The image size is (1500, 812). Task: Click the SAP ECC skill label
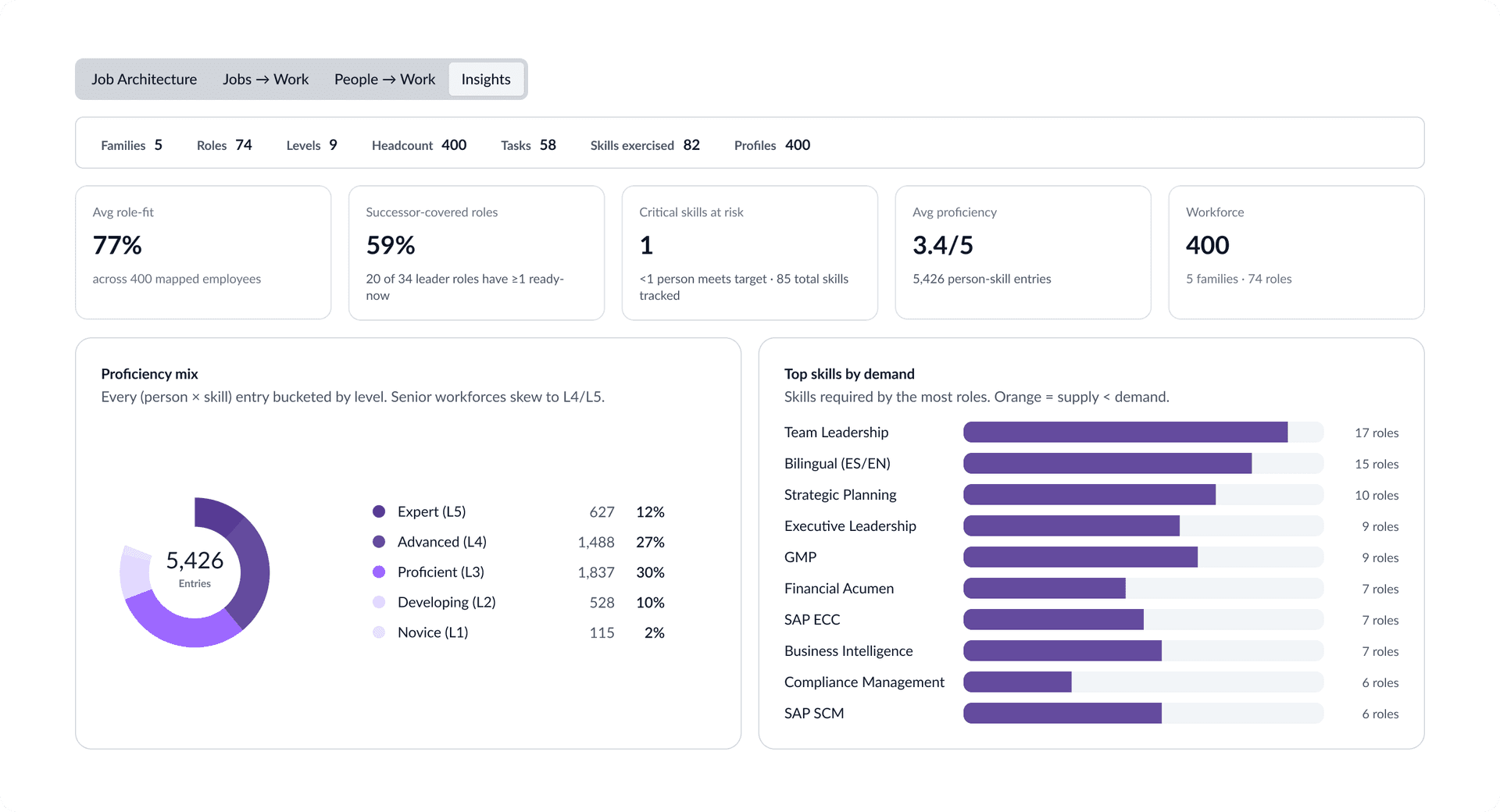[812, 620]
